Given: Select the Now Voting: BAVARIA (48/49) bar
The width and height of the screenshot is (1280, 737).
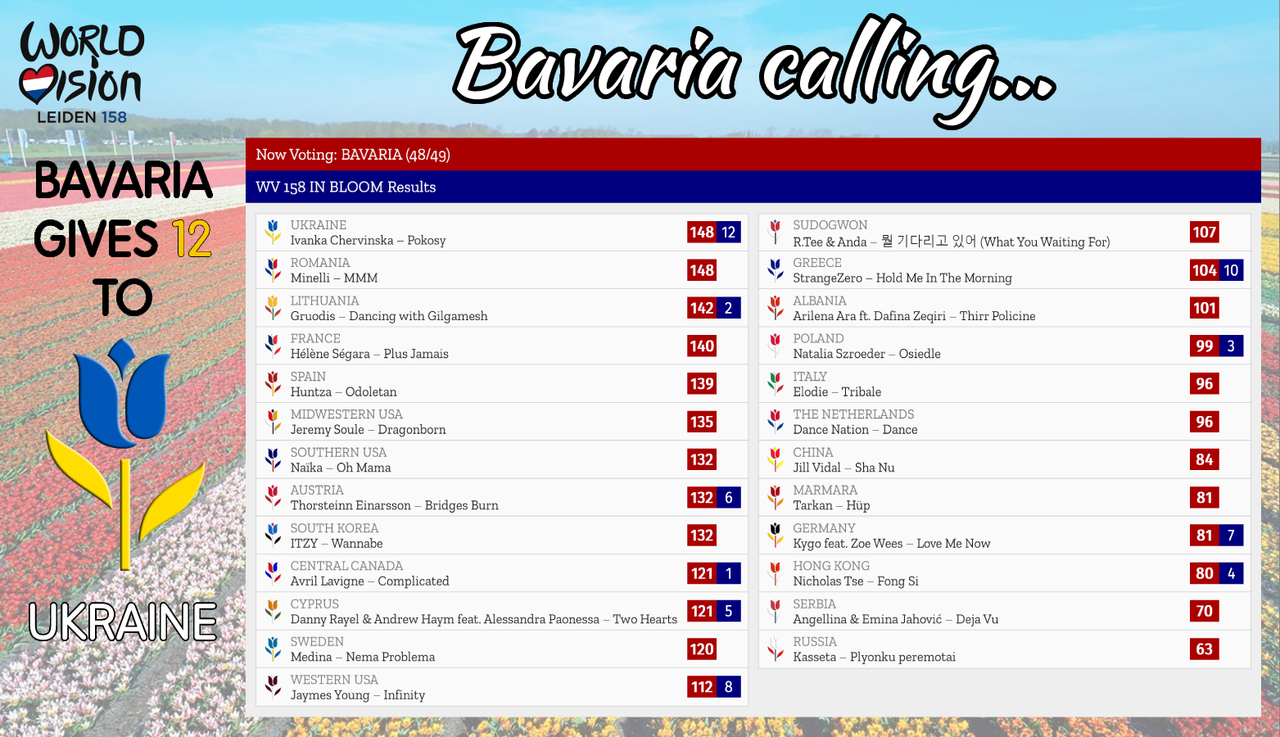Looking at the screenshot, I should (x=753, y=154).
